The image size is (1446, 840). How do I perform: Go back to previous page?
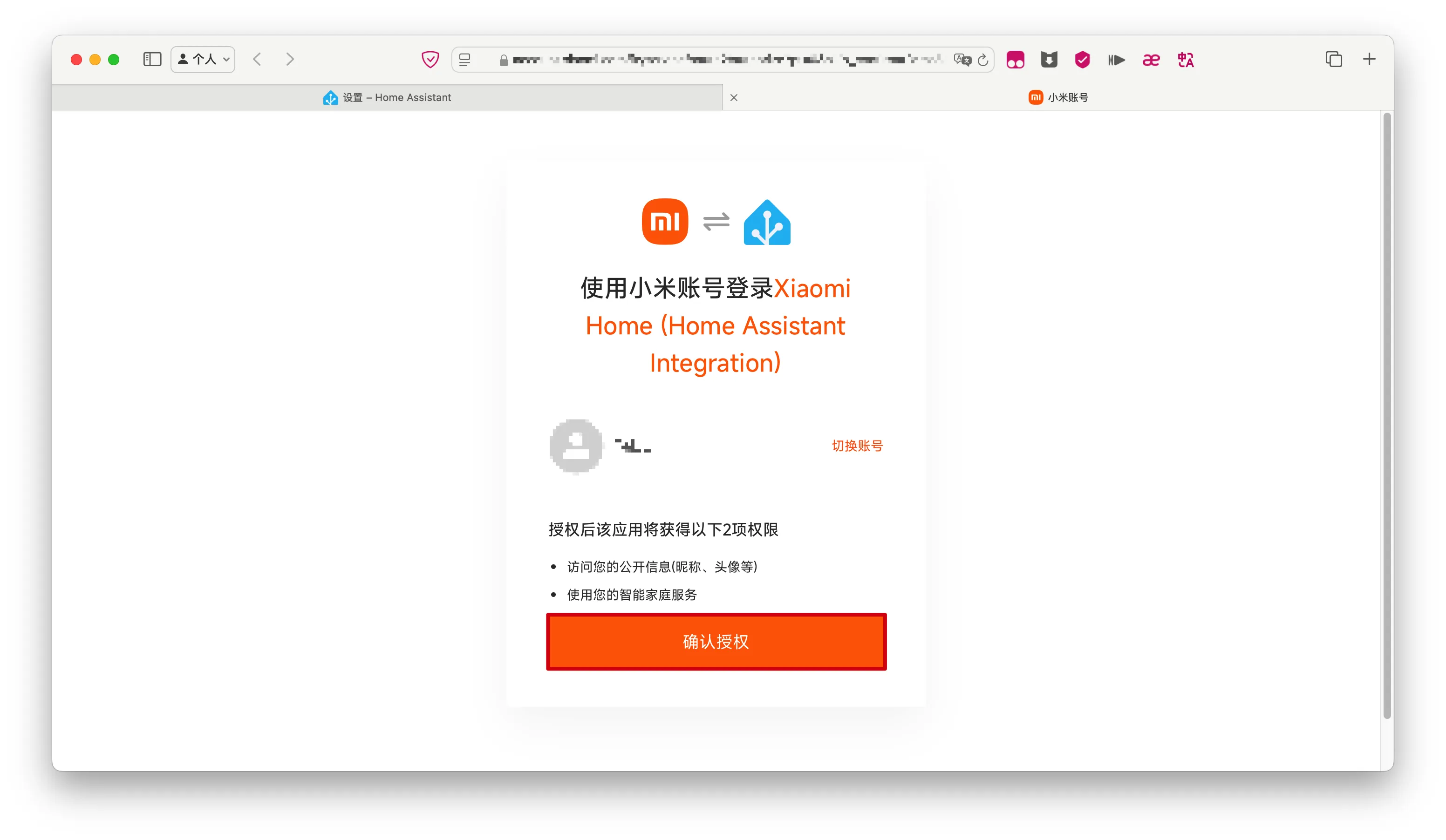click(258, 60)
